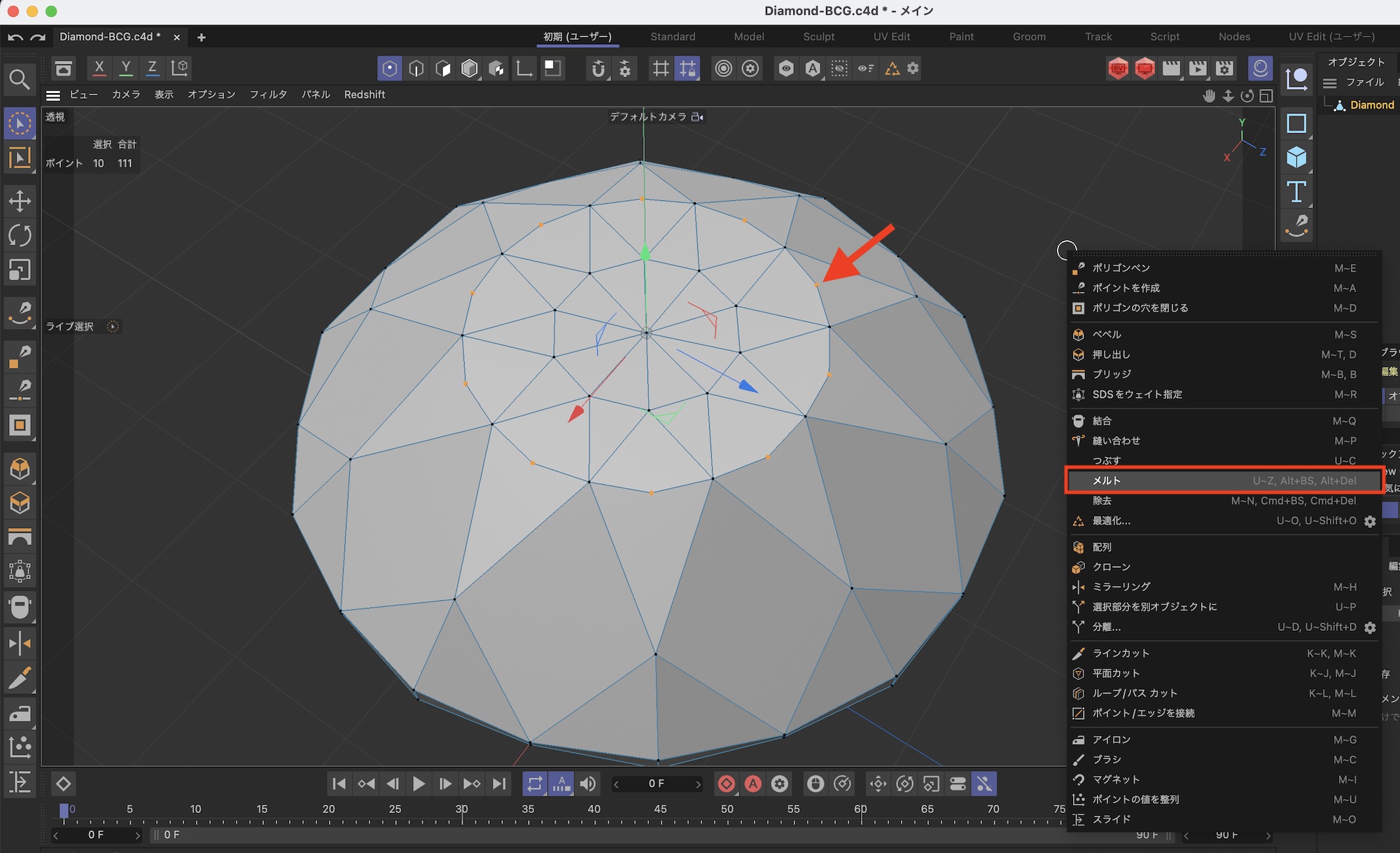The height and width of the screenshot is (853, 1400).
Task: Click the Cube primitive icon
Action: click(x=1296, y=157)
